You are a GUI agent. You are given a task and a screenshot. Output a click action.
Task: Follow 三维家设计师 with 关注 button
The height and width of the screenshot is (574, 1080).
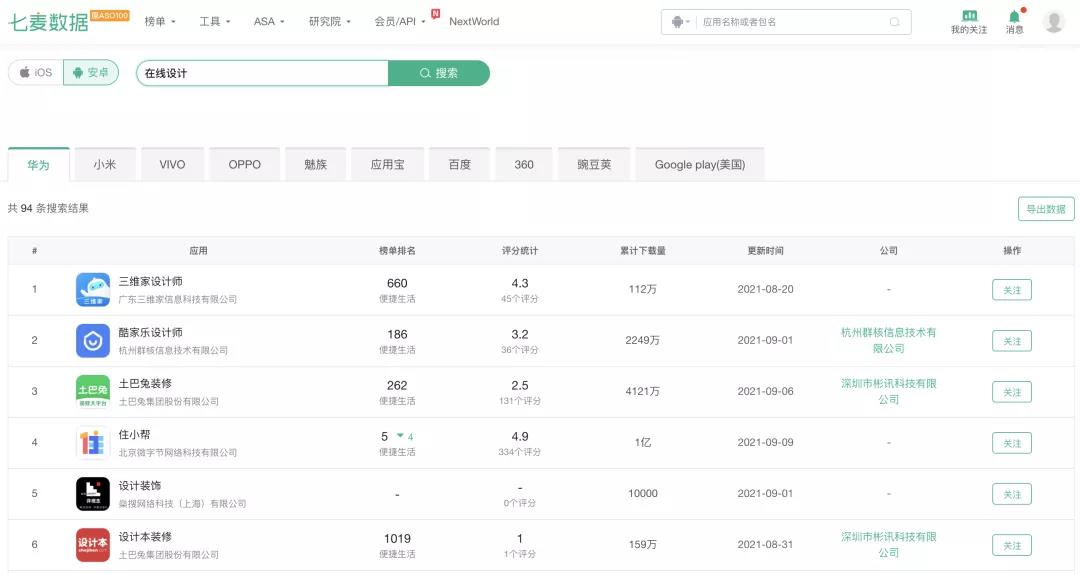[1012, 290]
